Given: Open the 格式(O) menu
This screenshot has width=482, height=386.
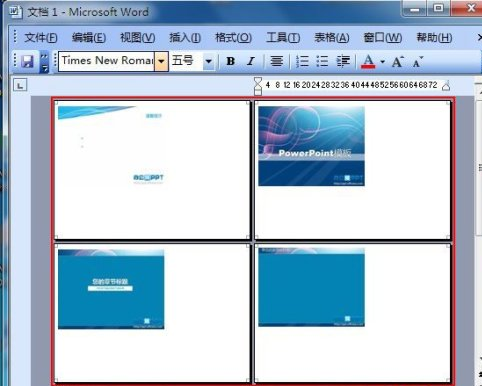Looking at the screenshot, I should click(233, 37).
